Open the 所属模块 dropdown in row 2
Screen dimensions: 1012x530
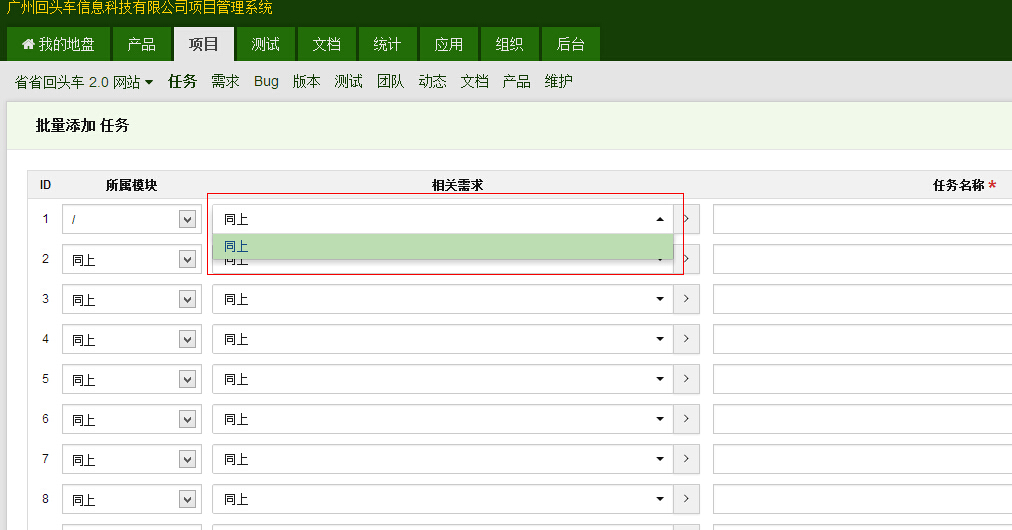click(x=132, y=260)
